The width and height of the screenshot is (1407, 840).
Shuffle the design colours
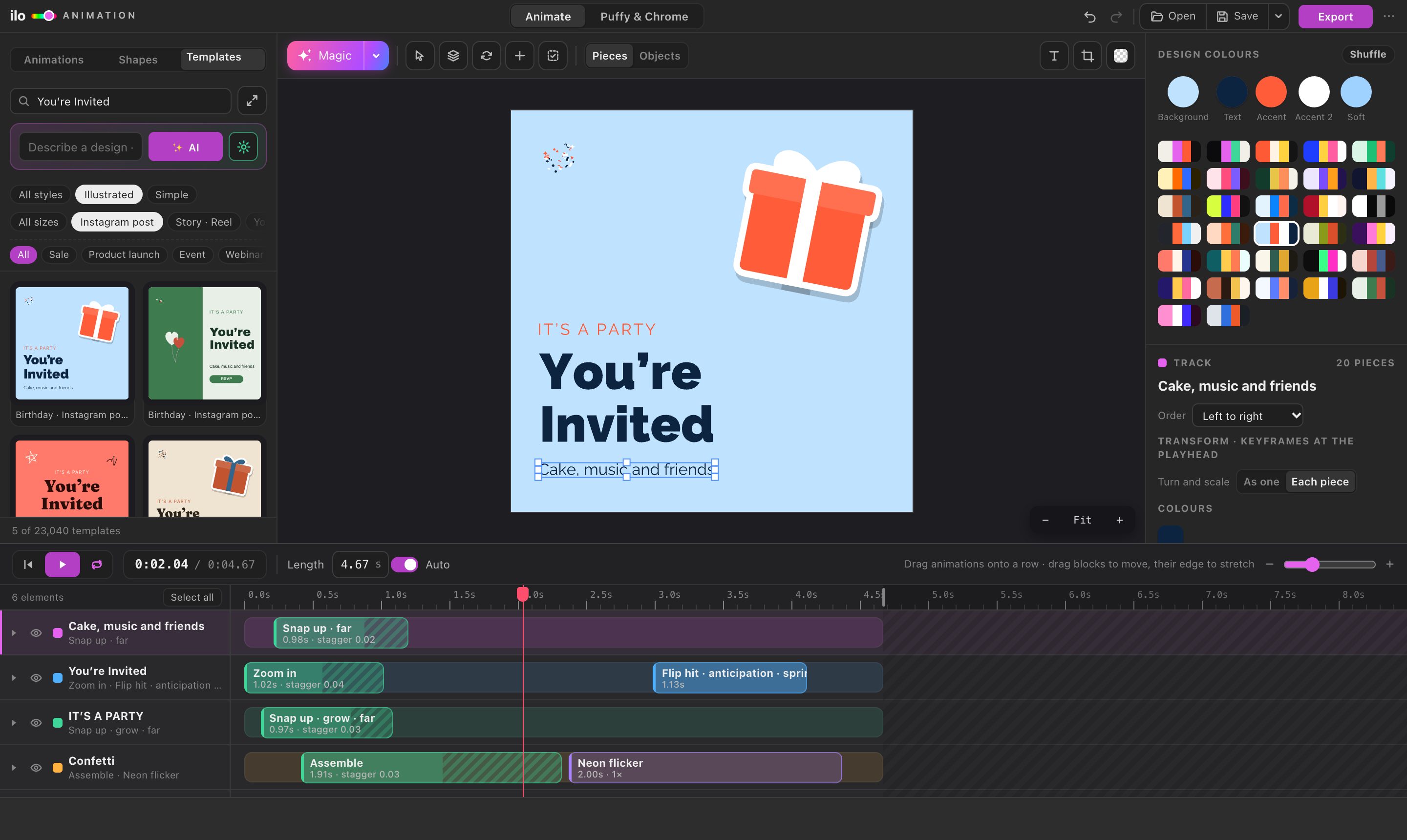(1367, 54)
